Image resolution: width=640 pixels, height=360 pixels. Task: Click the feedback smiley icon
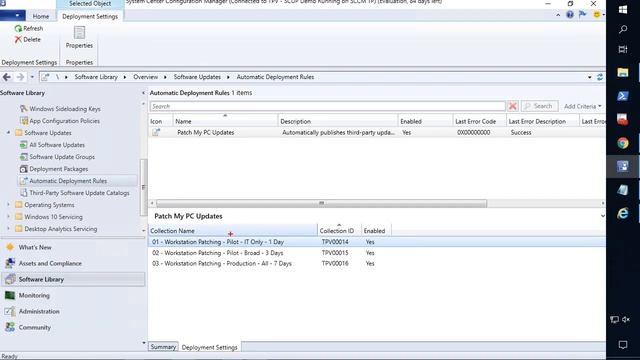point(597,15)
